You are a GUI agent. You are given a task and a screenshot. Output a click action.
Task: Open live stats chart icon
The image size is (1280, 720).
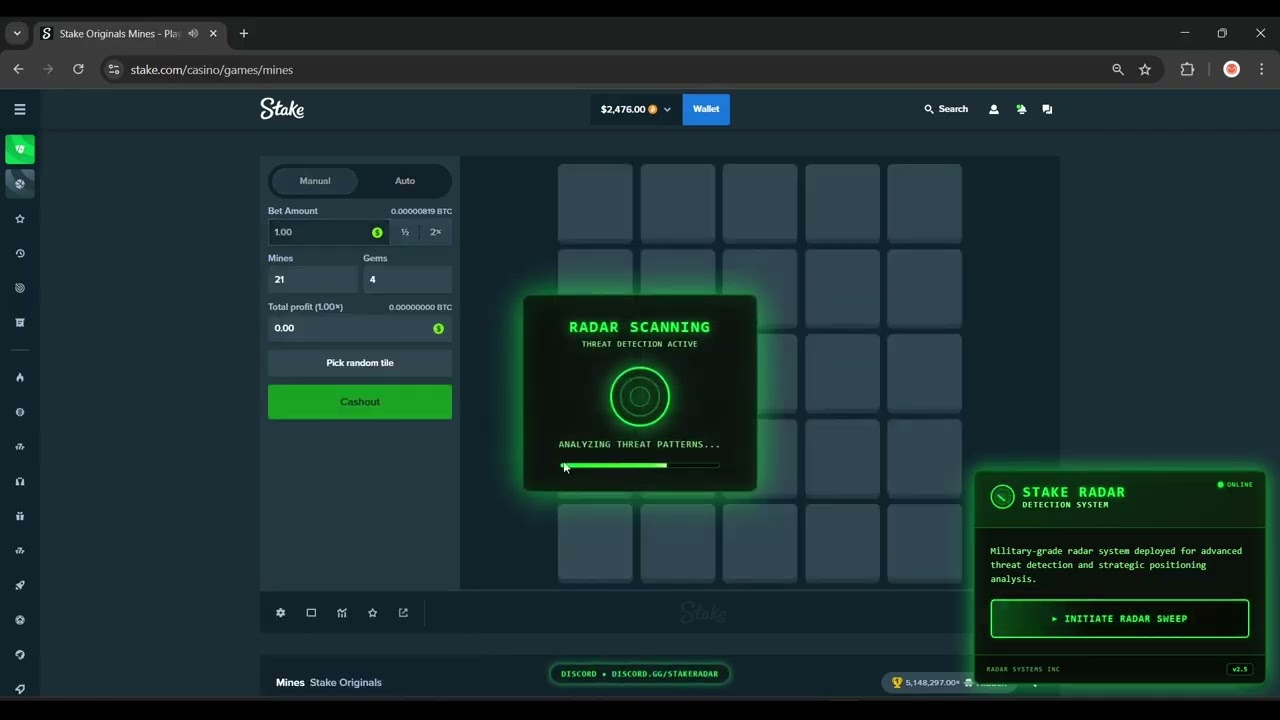pyautogui.click(x=342, y=613)
